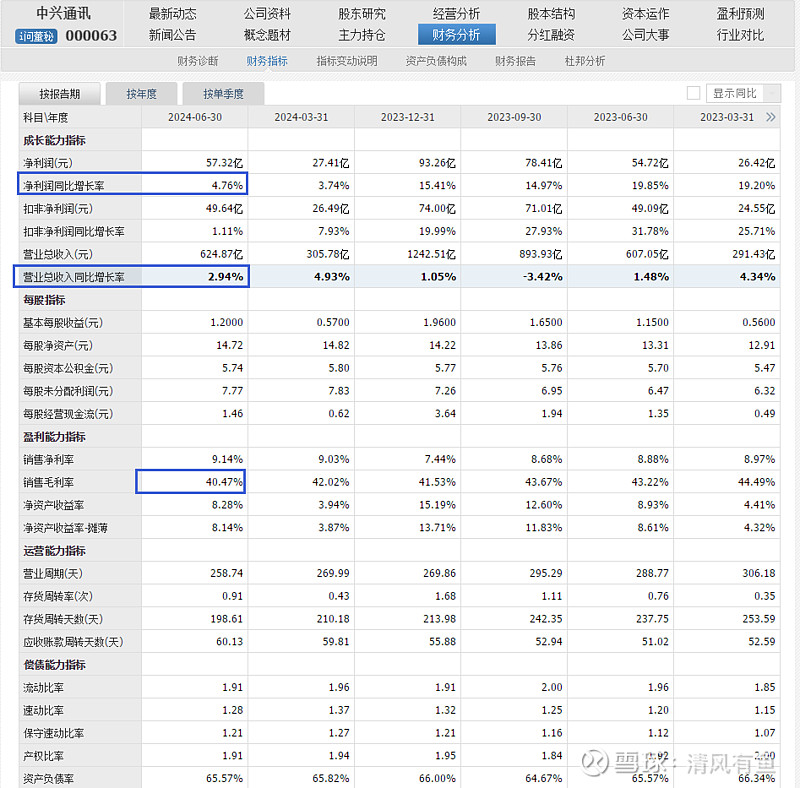
Task: Click the 2023-06-30 column header
Action: coord(620,117)
